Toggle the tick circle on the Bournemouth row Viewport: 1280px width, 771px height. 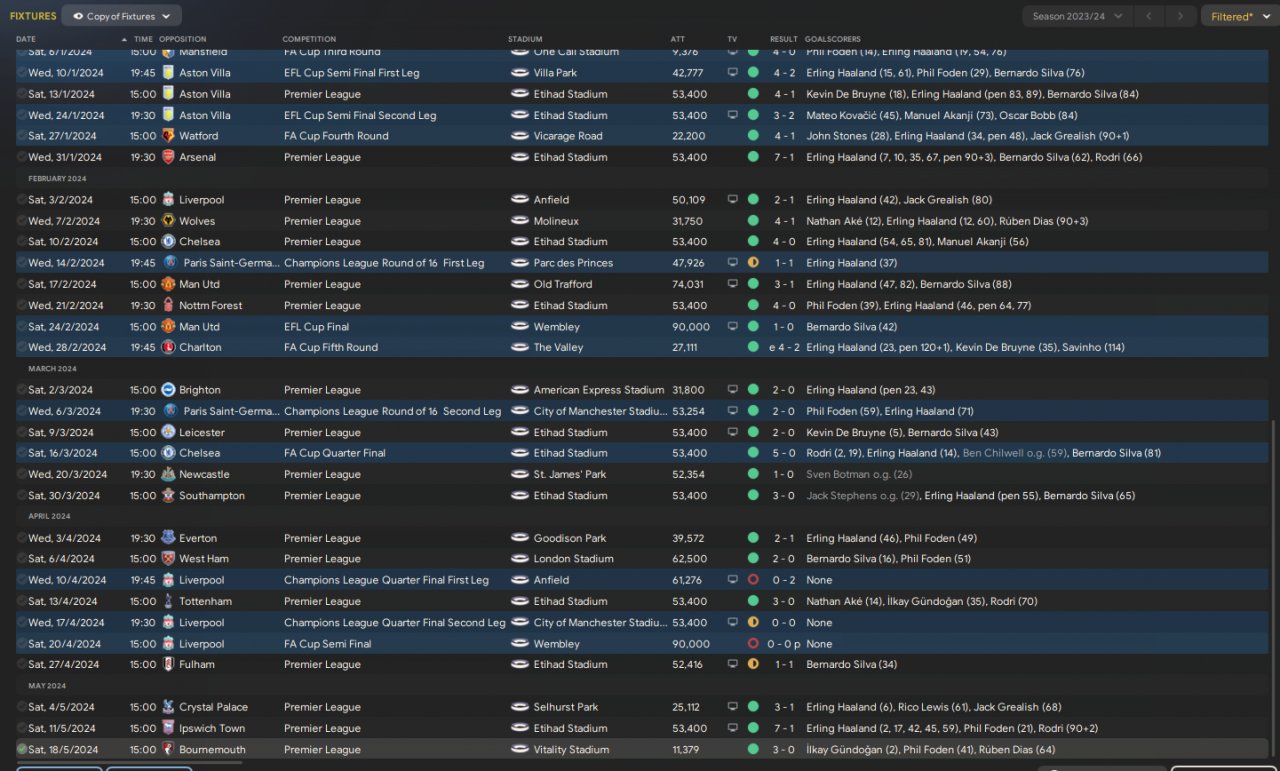22,749
